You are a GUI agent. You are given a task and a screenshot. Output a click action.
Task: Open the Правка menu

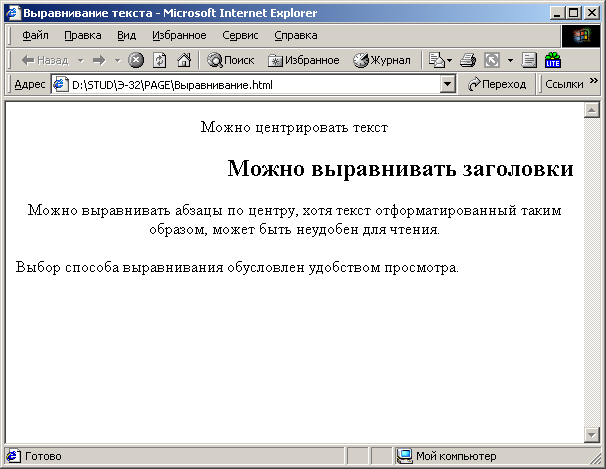pos(83,36)
